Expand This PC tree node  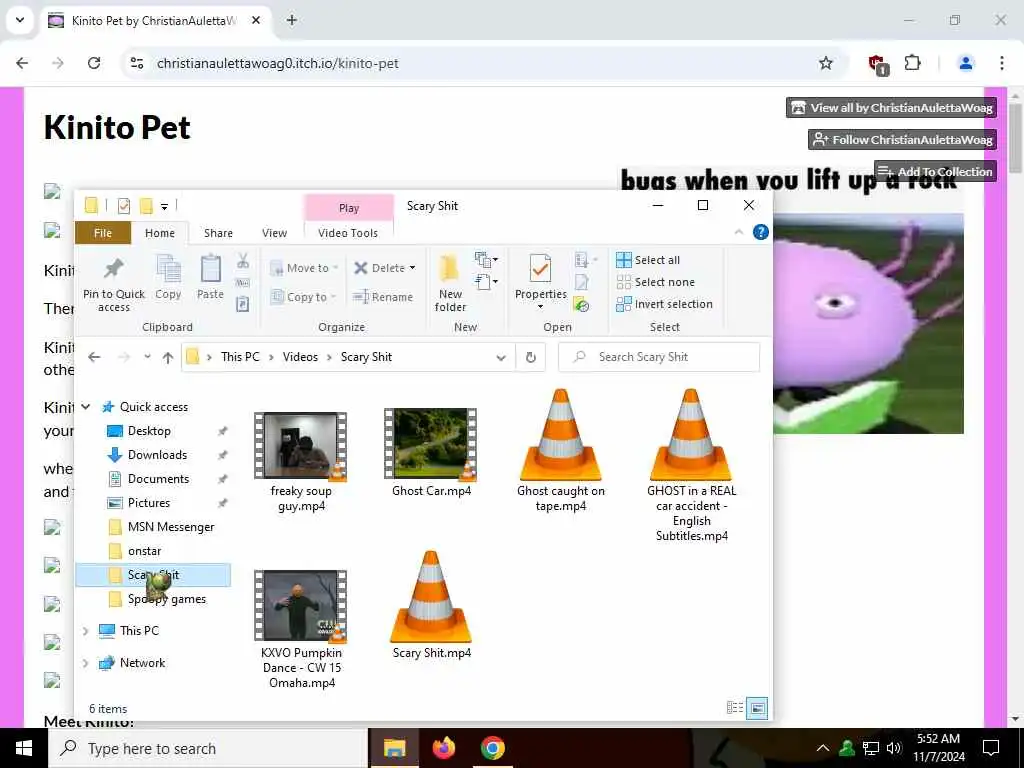point(86,631)
